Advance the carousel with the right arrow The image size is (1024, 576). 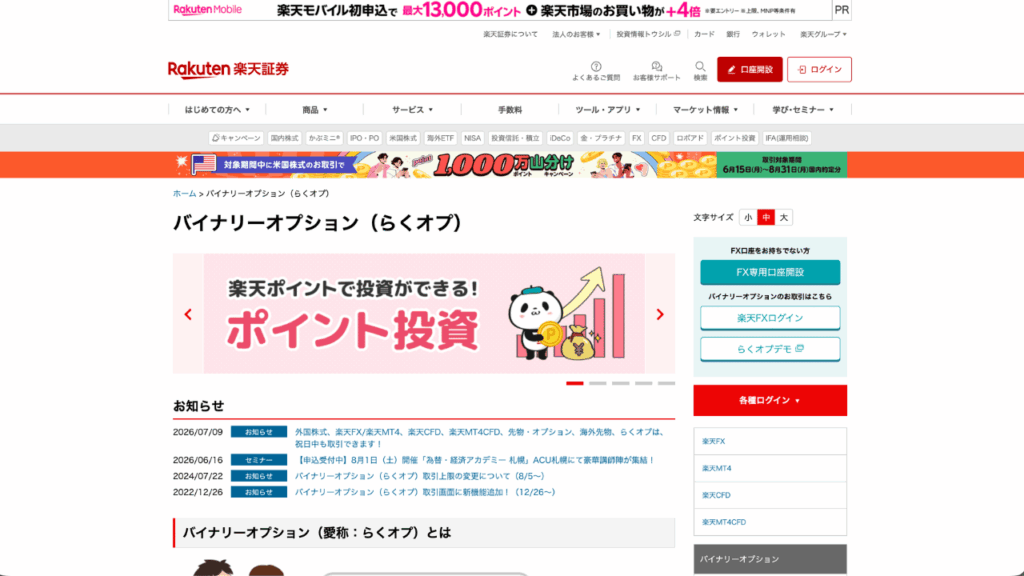click(x=660, y=314)
